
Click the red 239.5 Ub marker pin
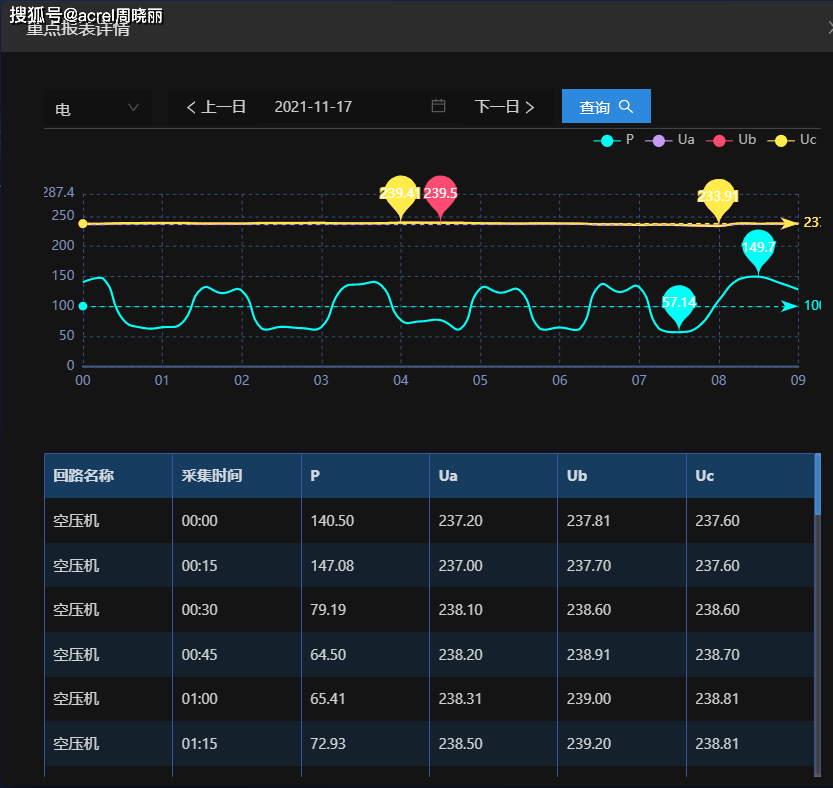(x=440, y=195)
